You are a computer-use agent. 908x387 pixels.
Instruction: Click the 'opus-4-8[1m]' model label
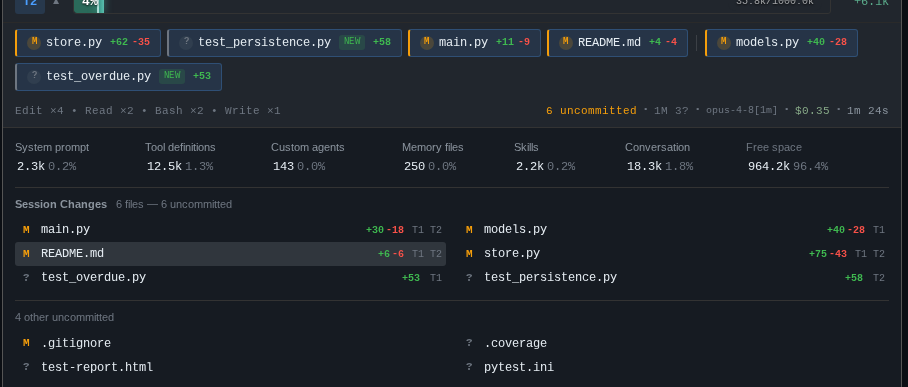pos(741,111)
